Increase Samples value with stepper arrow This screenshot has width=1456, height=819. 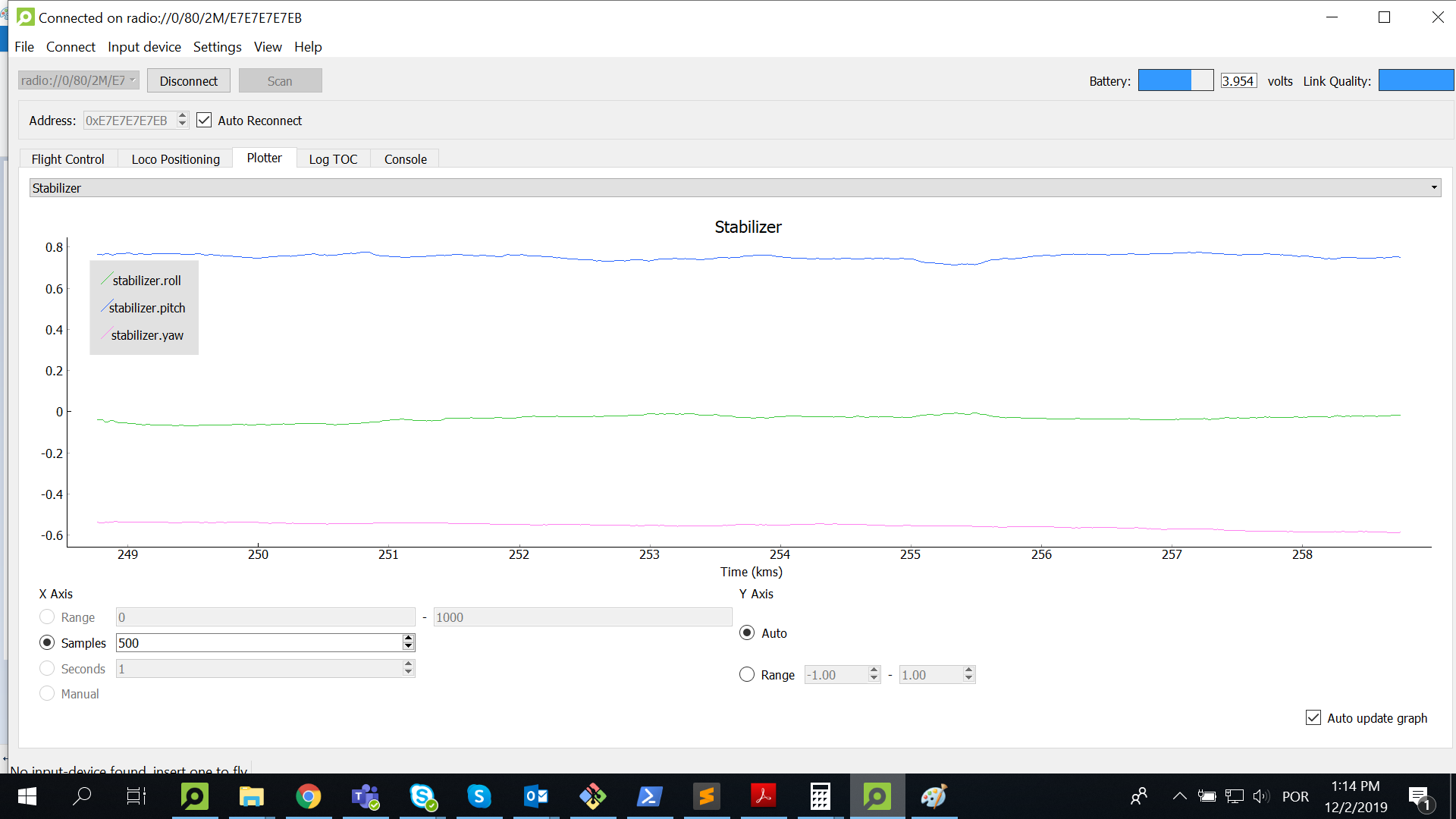409,639
